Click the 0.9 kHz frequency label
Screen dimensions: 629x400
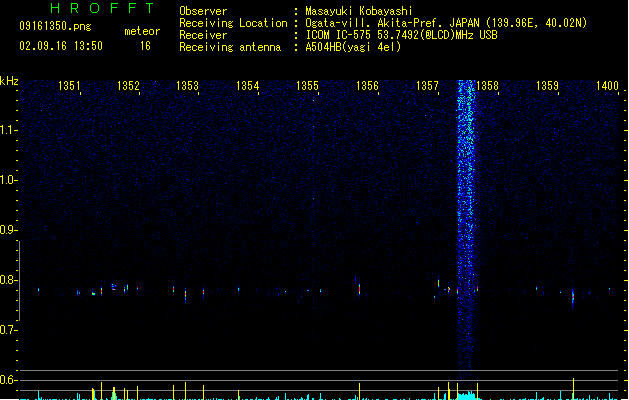pos(8,230)
